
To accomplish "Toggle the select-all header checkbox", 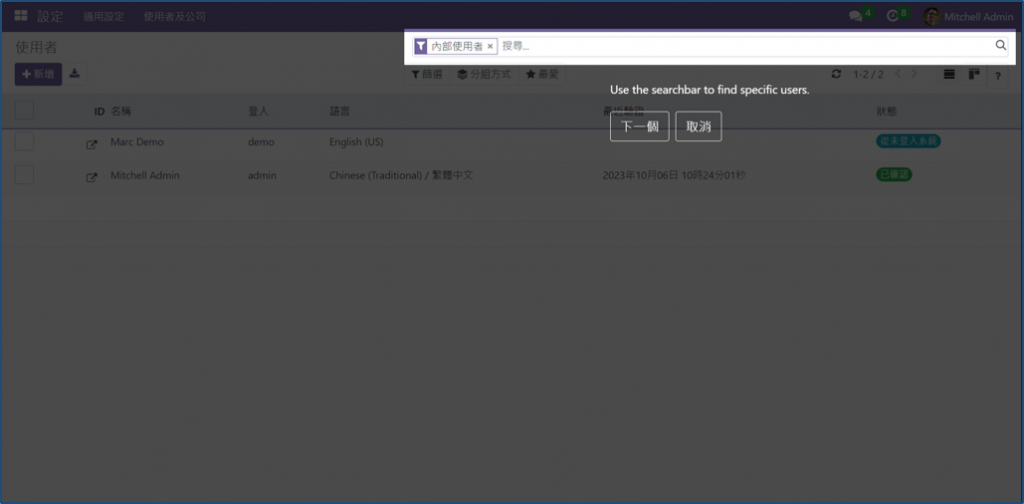I will point(24,110).
